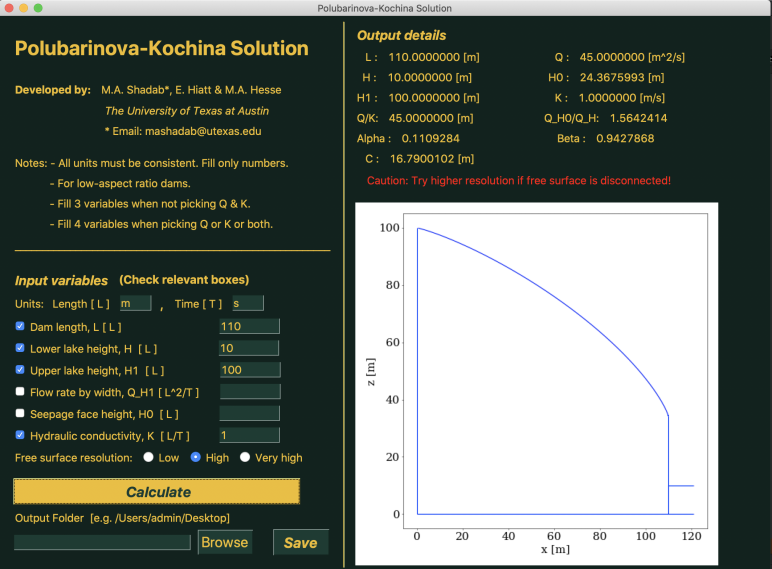
Task: Click the Alpha value 0.1109284
Action: [x=430, y=138]
